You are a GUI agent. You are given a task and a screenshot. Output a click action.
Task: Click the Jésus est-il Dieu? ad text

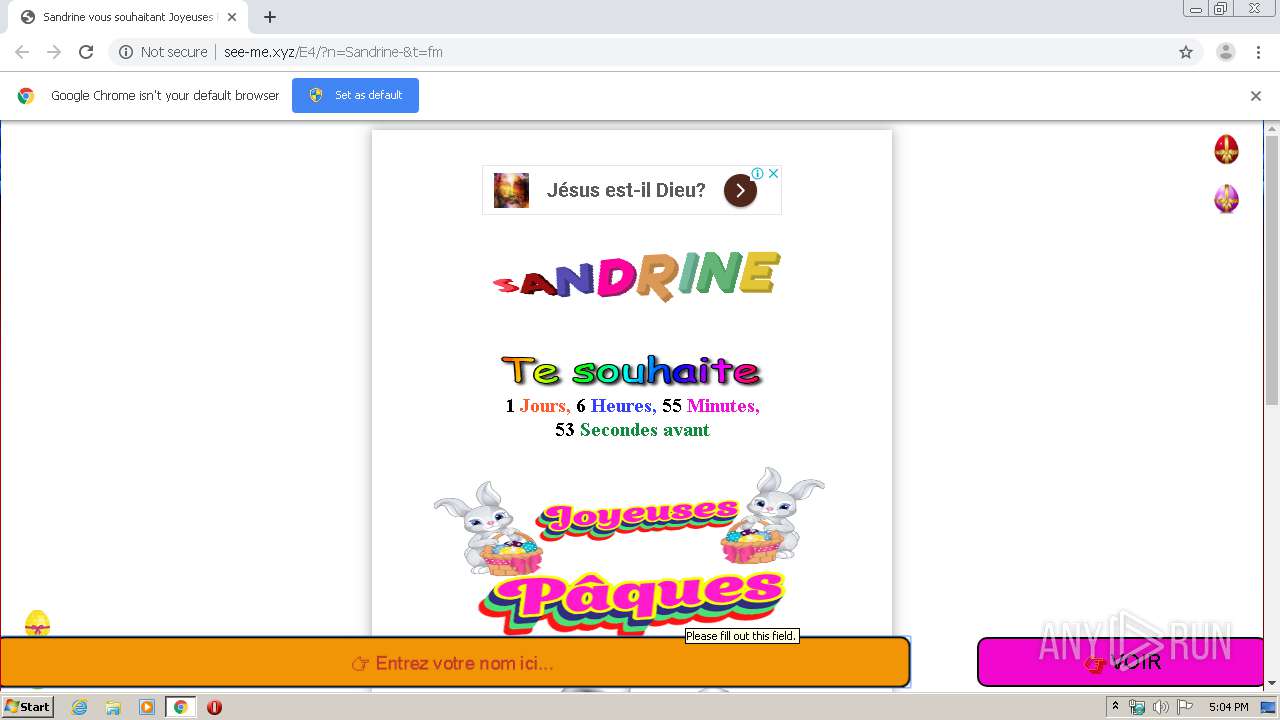(x=626, y=190)
